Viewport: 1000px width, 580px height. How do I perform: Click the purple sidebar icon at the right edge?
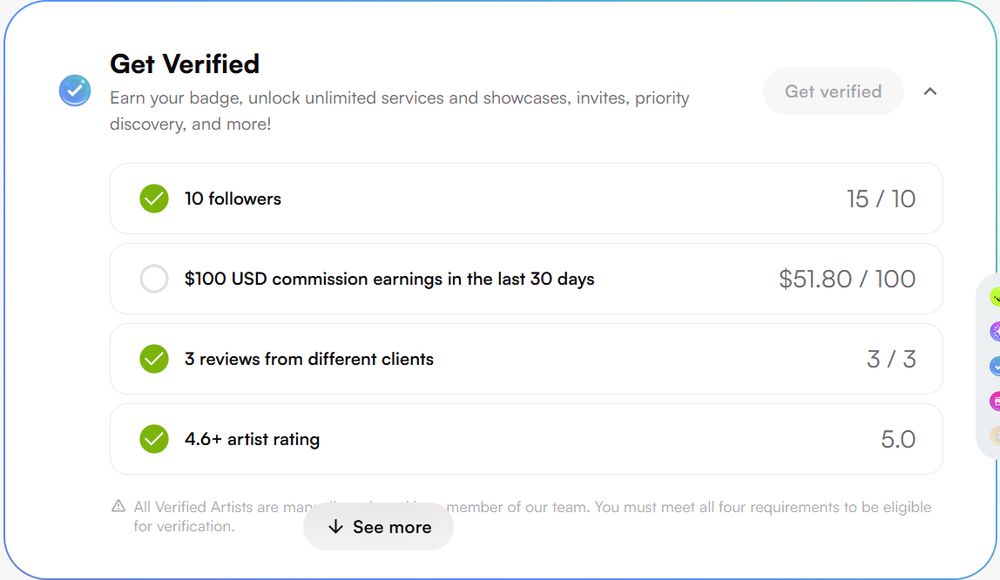[x=995, y=332]
